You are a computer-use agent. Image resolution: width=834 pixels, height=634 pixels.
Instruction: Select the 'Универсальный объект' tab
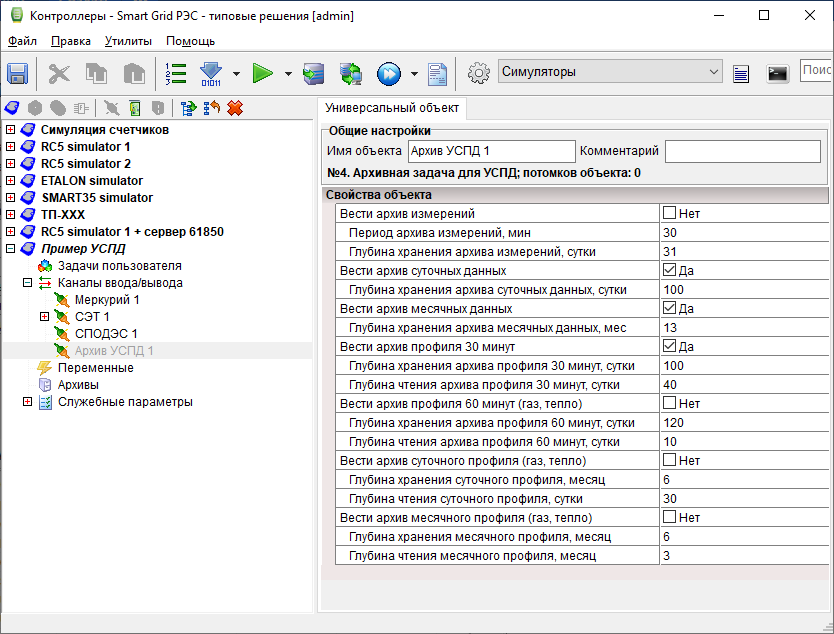coord(392,107)
